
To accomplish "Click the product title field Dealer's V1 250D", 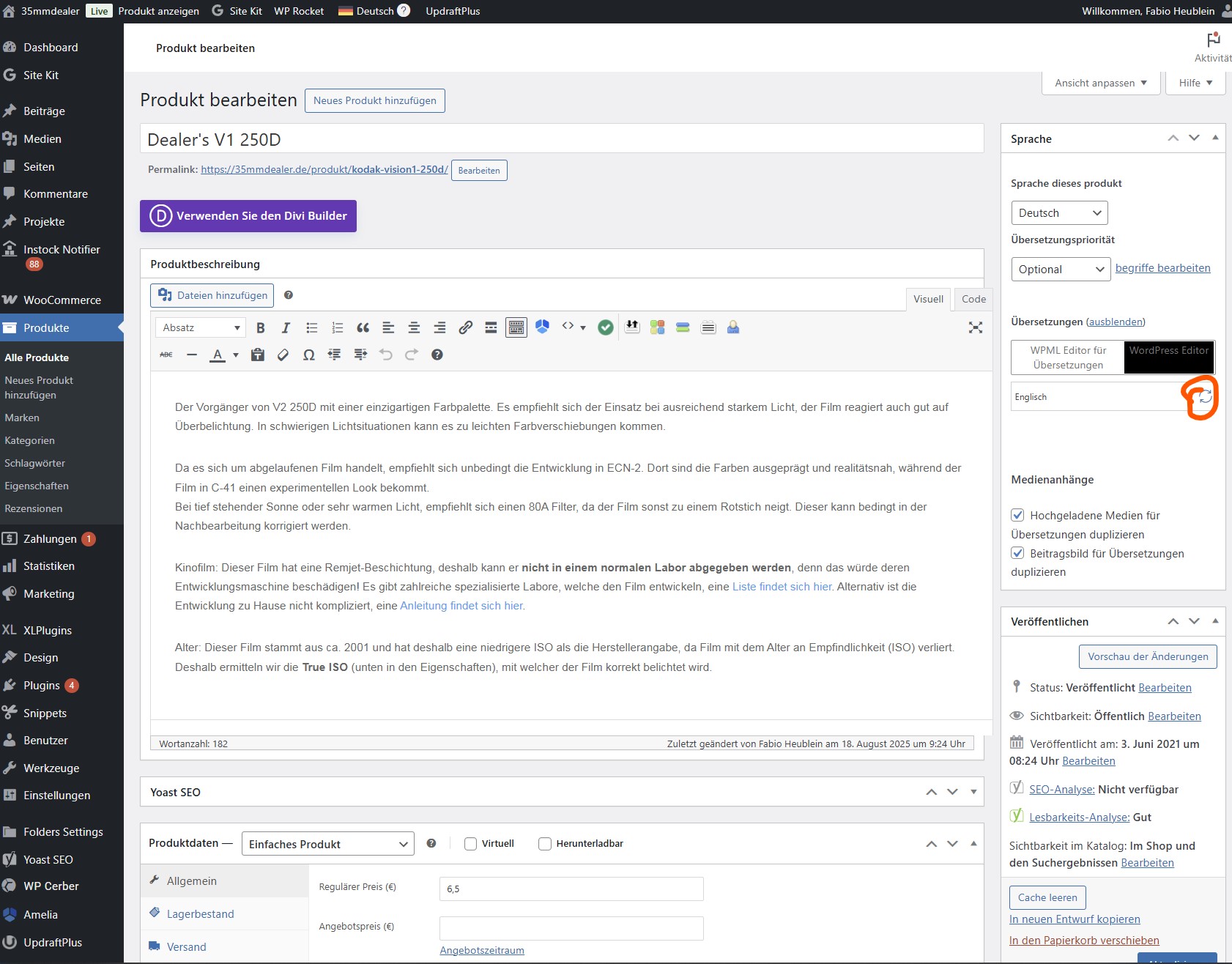I will [x=562, y=139].
